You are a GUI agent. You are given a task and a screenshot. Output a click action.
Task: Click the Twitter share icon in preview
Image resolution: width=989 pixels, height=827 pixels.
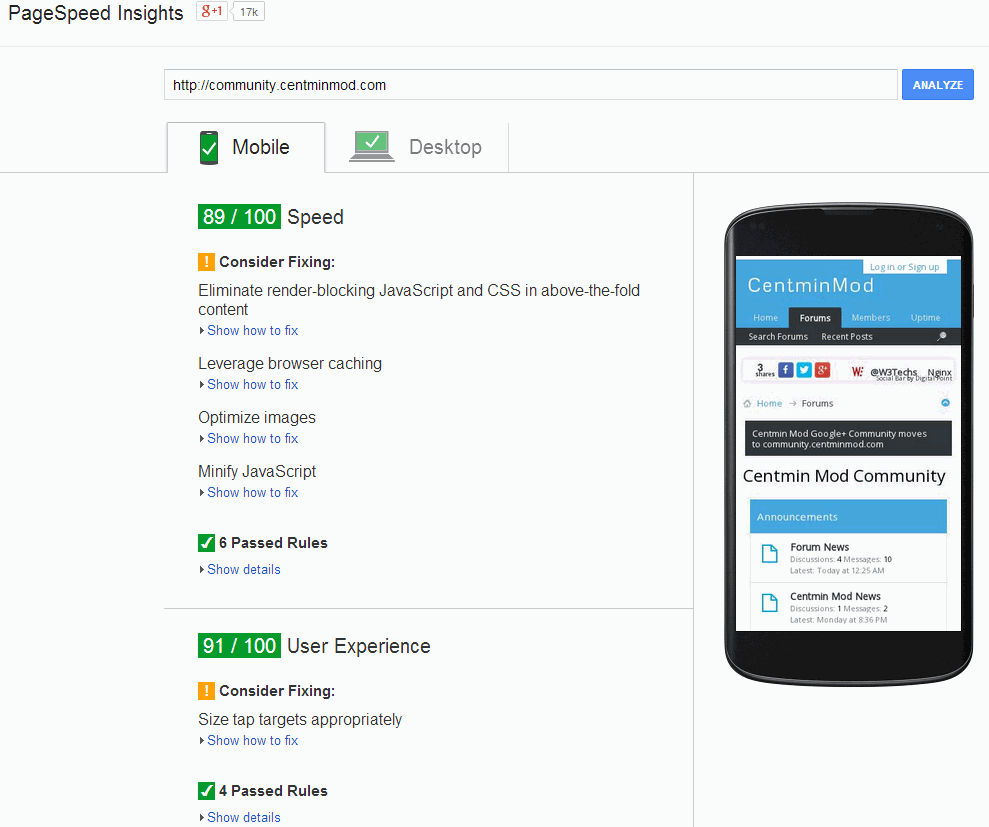[804, 370]
